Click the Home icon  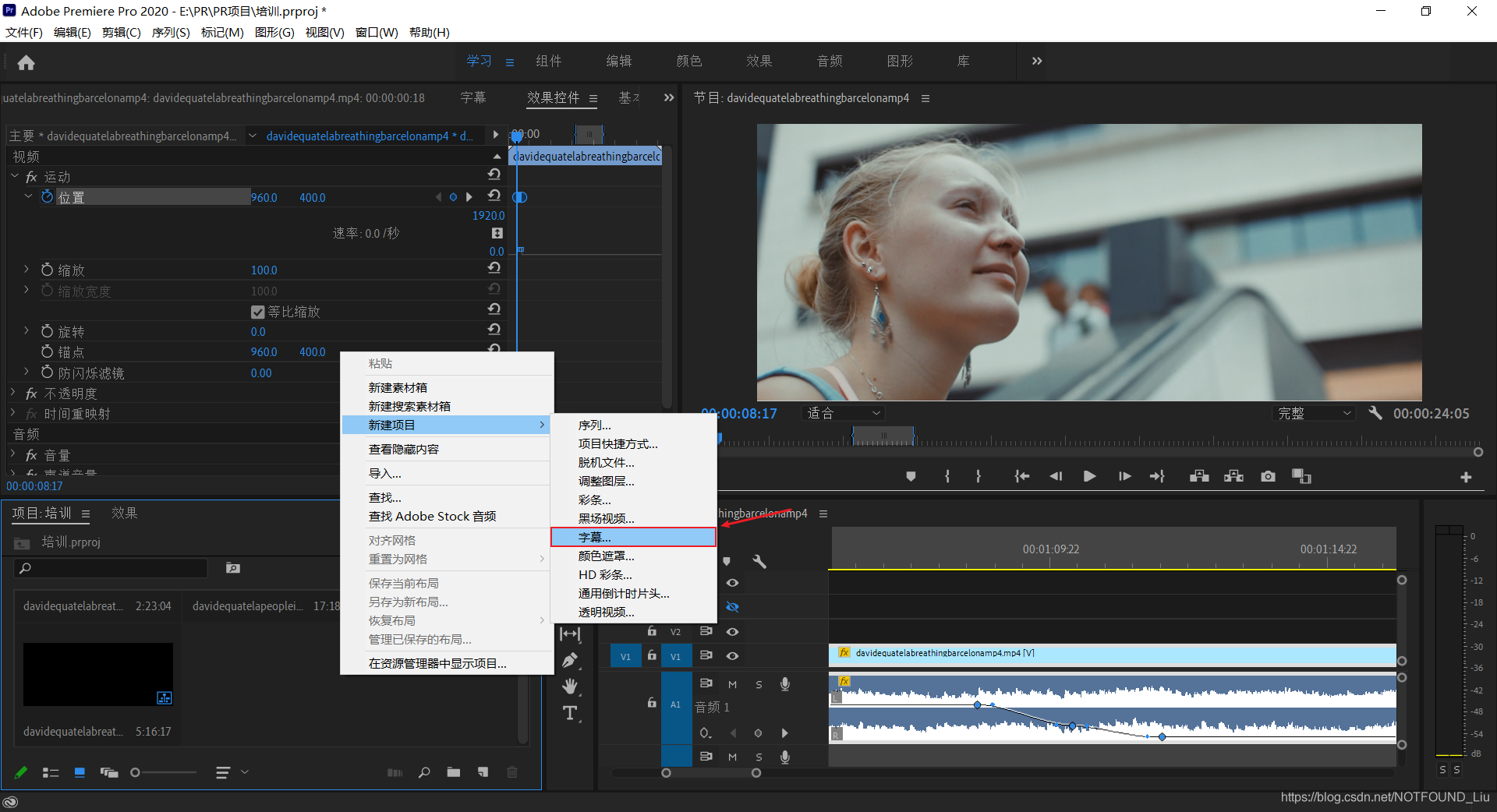point(26,62)
